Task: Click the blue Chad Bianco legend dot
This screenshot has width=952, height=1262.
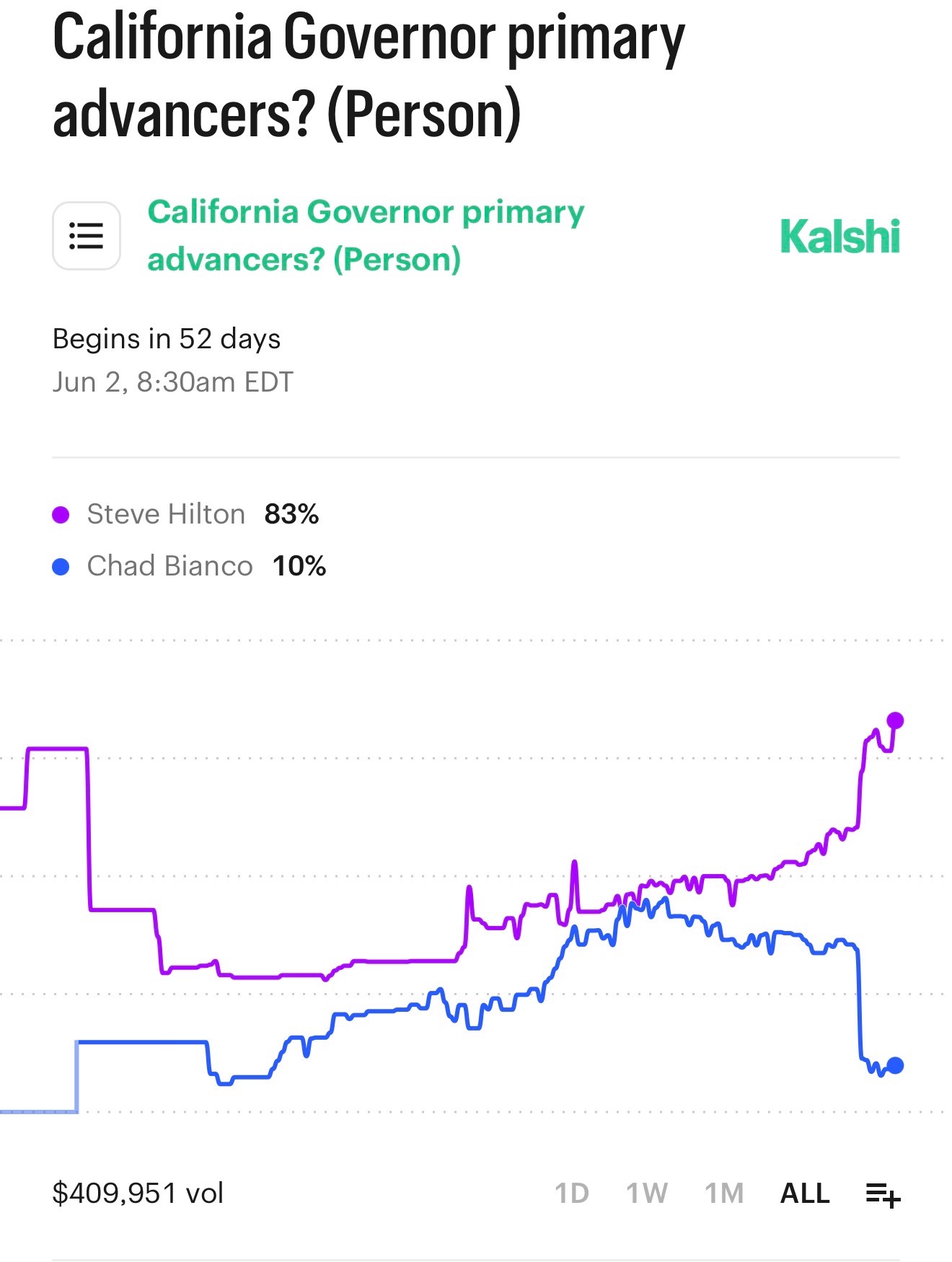Action: [61, 567]
